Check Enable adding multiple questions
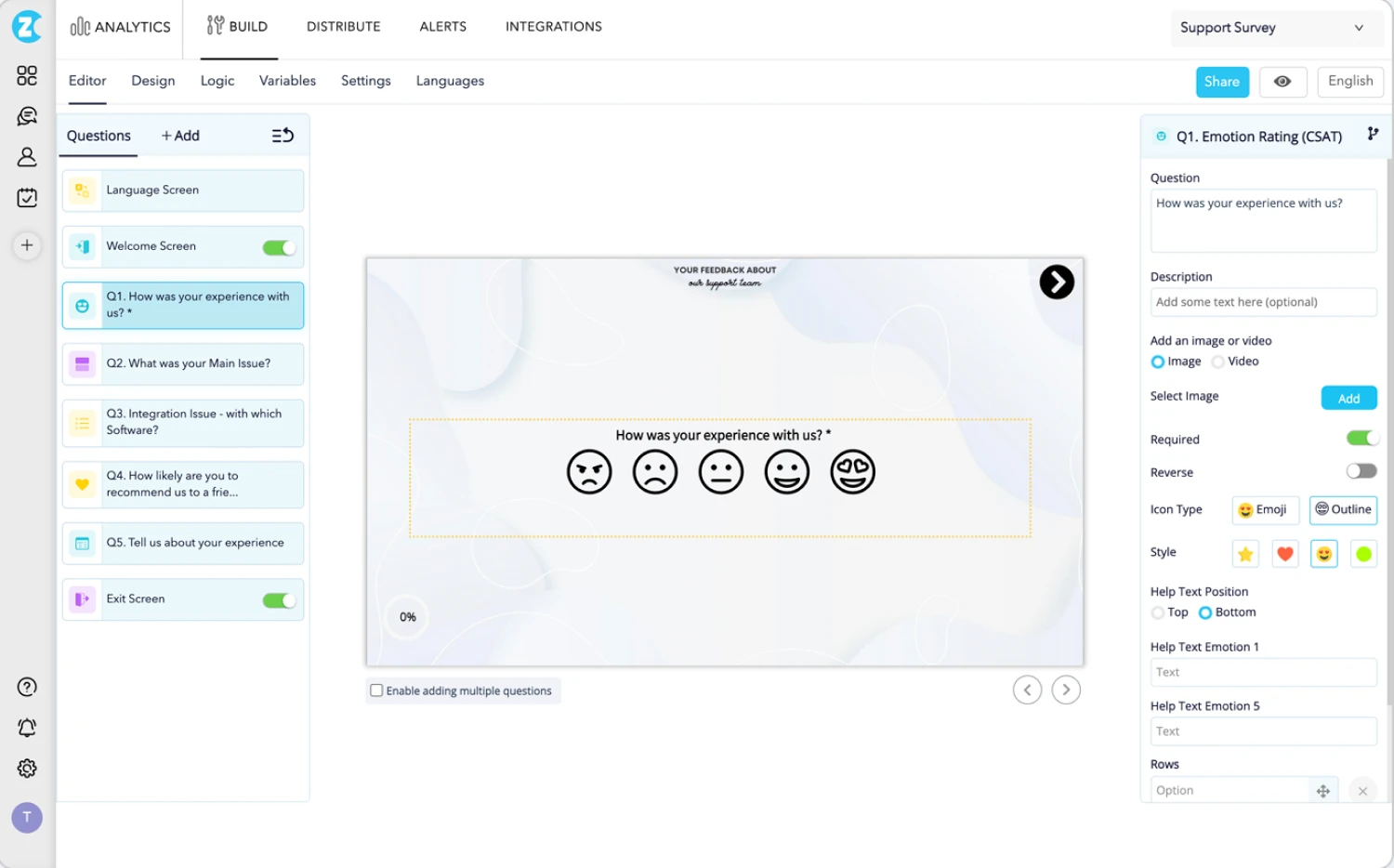 click(x=376, y=690)
